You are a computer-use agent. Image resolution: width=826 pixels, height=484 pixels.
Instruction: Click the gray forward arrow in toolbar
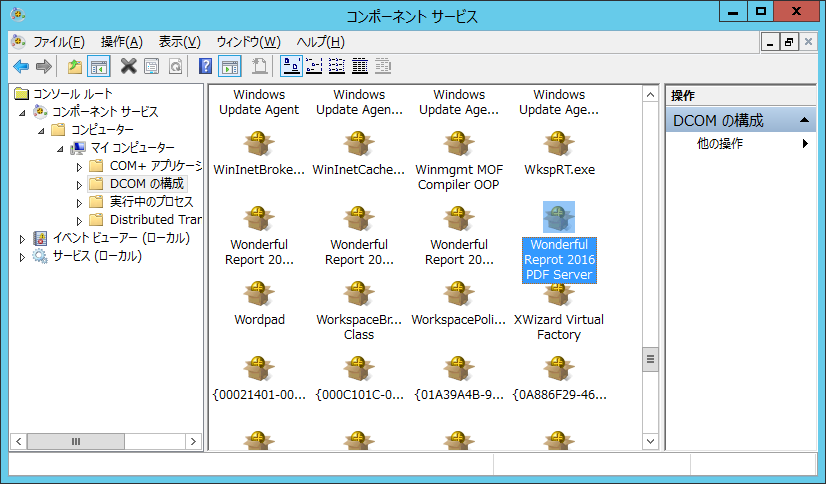(44, 66)
